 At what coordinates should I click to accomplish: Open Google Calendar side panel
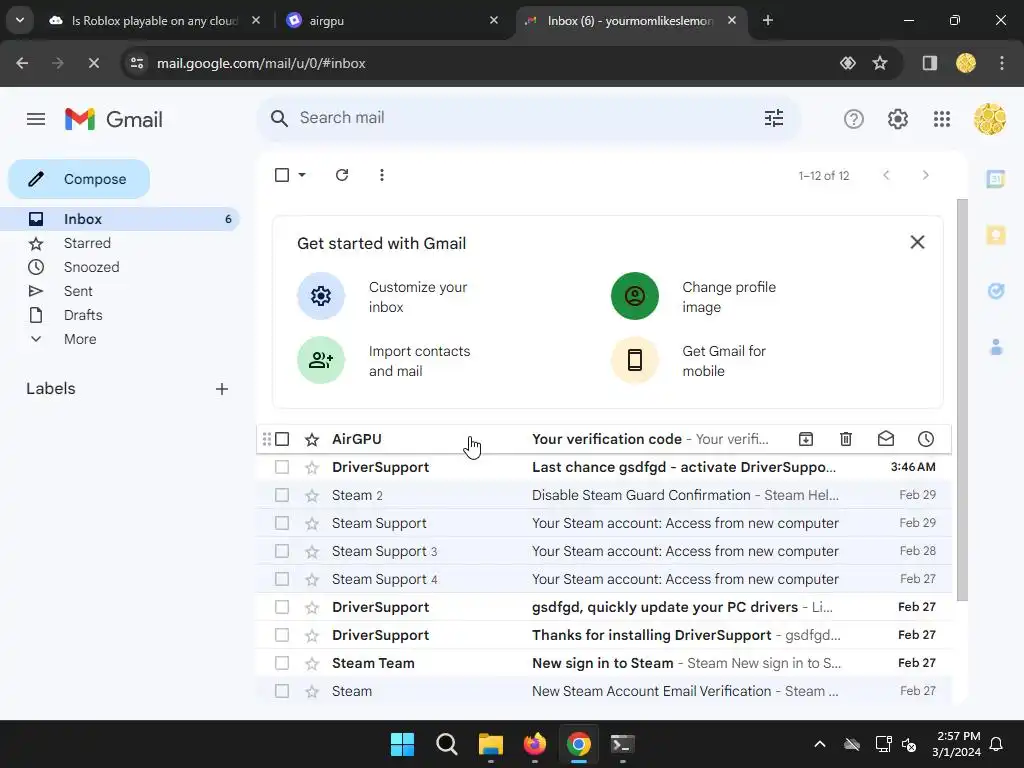pyautogui.click(x=996, y=178)
